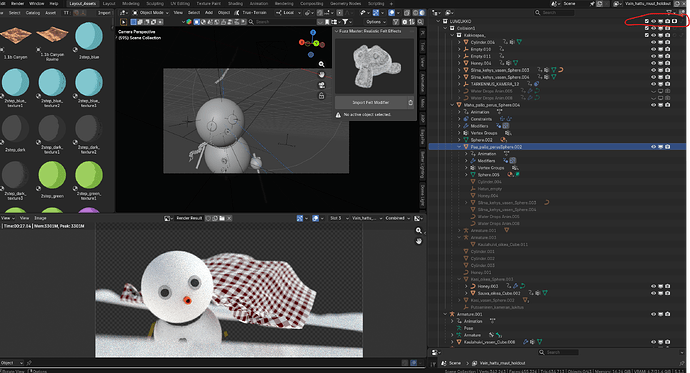Viewport: 690px width, 373px height.
Task: Click the True-Terrain button in viewport header
Action: (x=254, y=13)
